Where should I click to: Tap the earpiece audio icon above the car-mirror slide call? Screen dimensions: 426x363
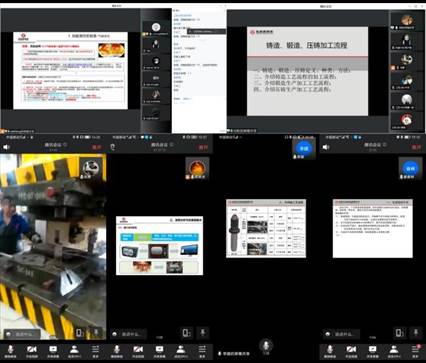click(113, 147)
